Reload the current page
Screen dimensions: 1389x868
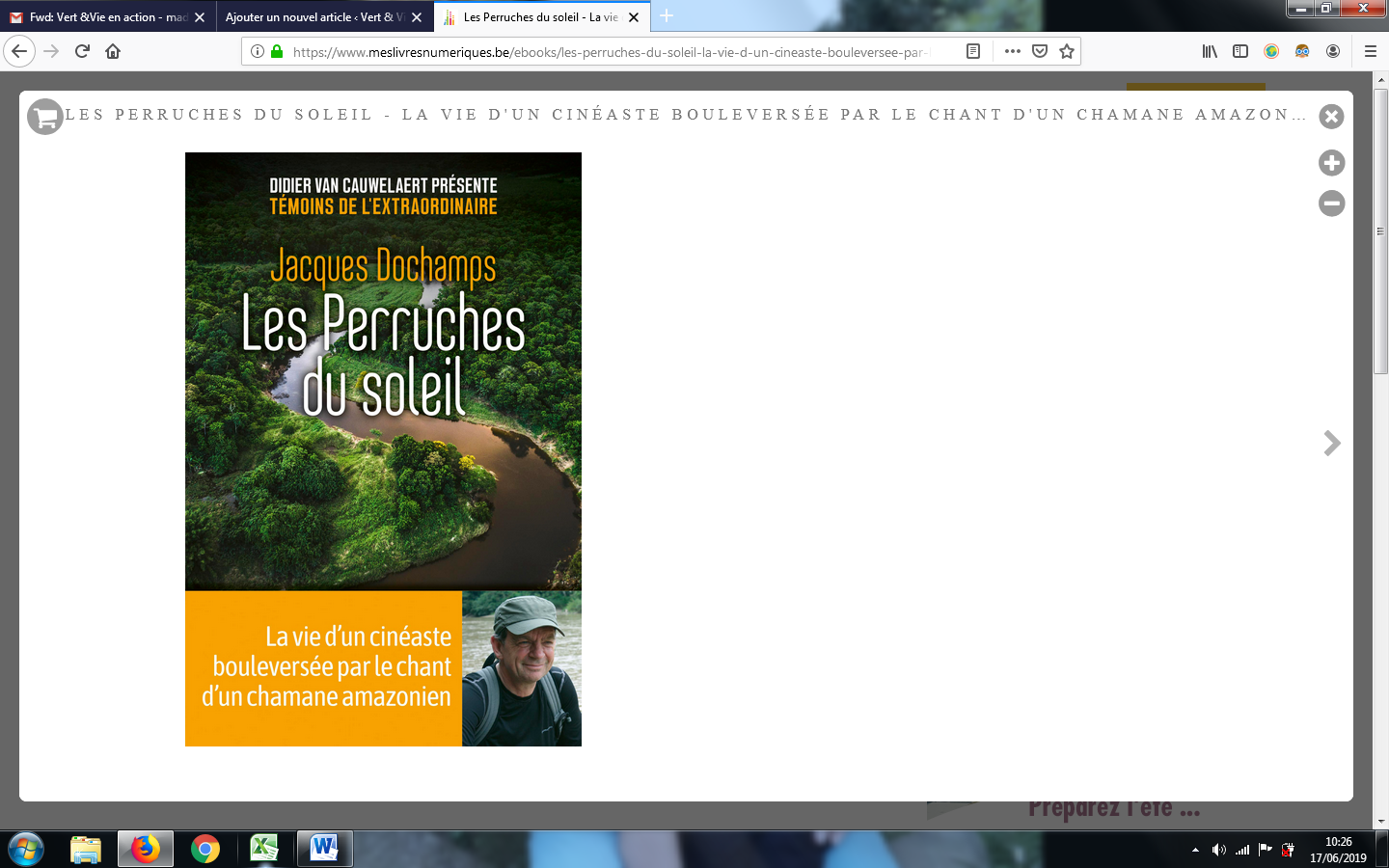[82, 51]
